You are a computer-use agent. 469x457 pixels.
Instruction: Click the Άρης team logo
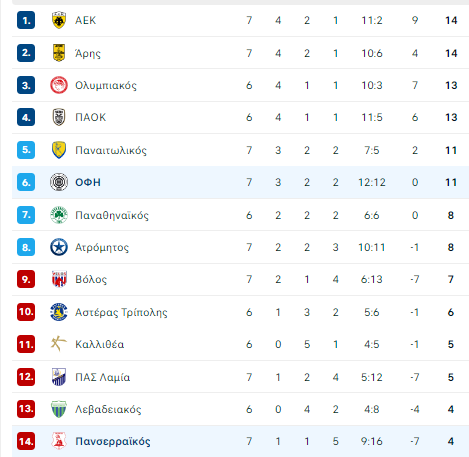(x=59, y=53)
